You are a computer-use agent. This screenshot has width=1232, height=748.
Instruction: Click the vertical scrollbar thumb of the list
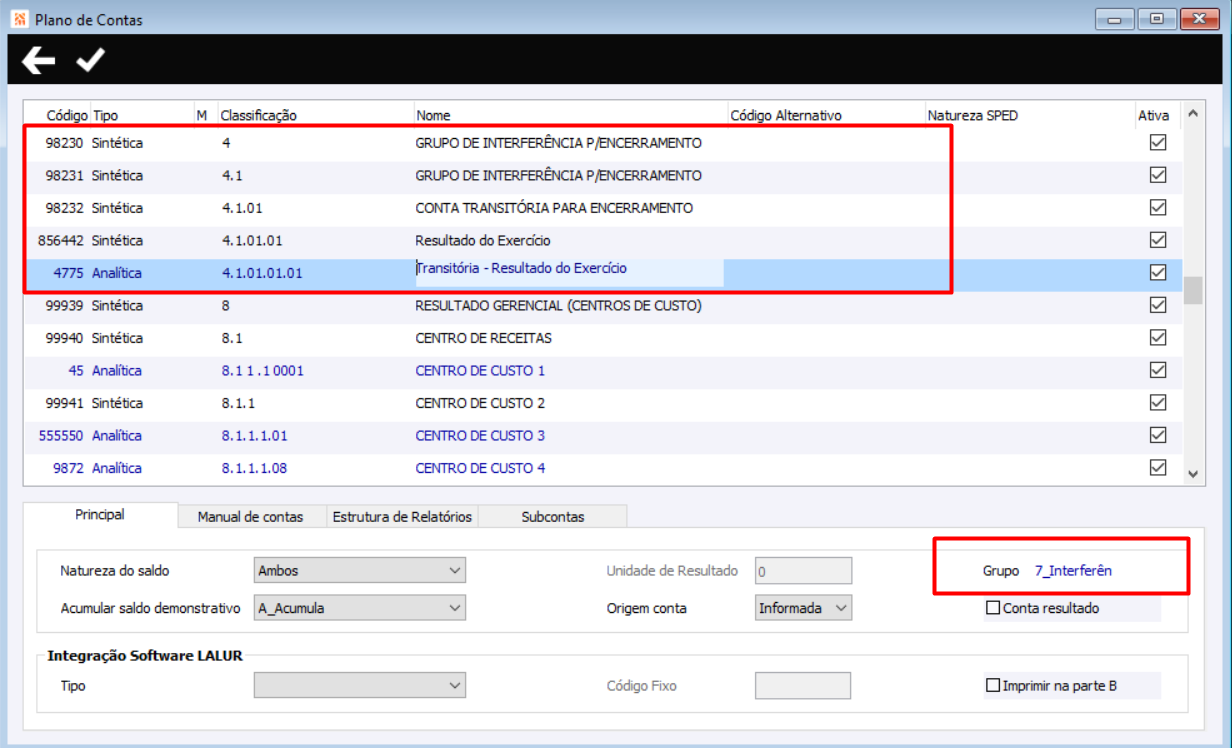click(x=1192, y=290)
